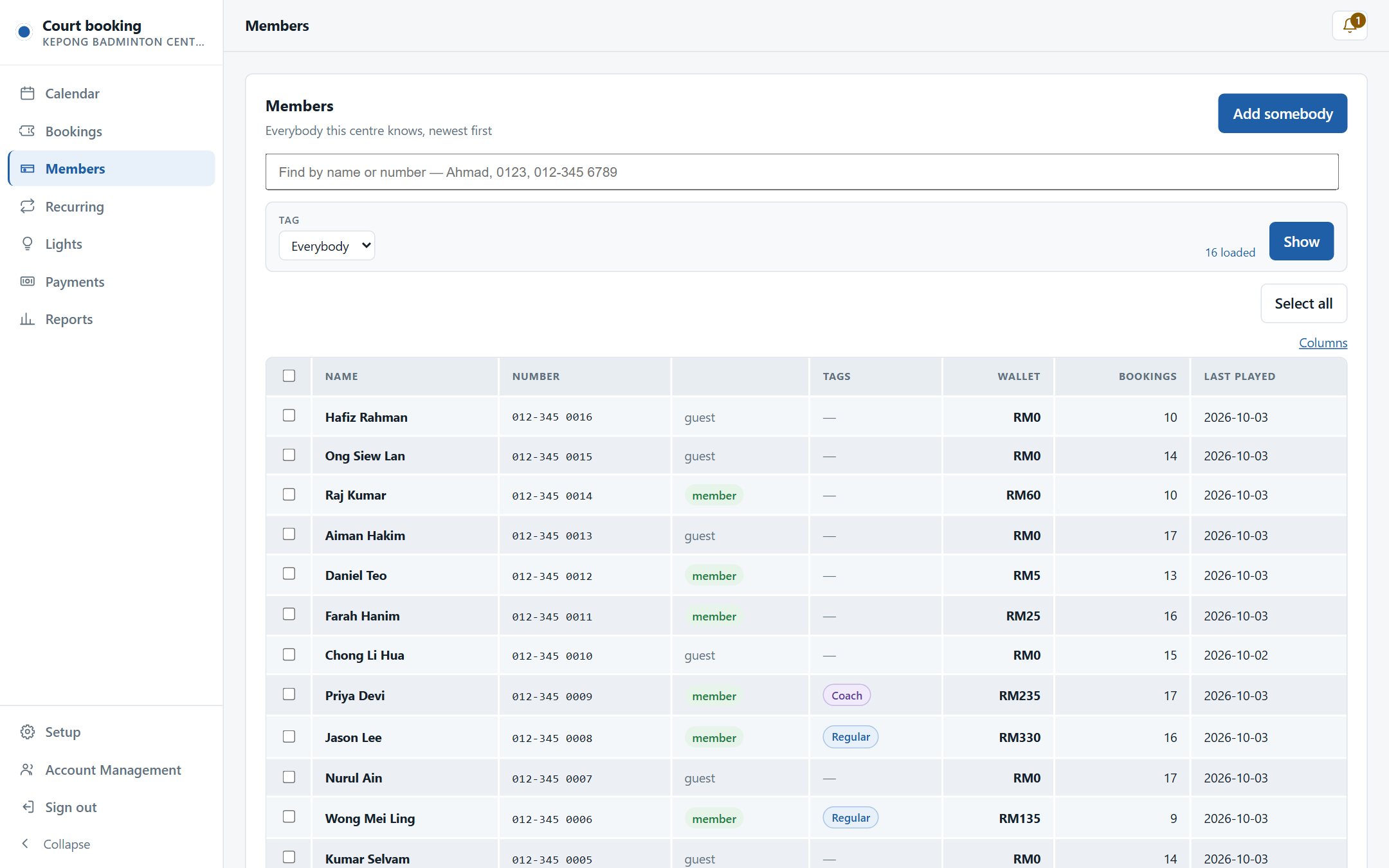Click the RM330 wallet value
The image size is (1389, 868).
[x=1019, y=737]
